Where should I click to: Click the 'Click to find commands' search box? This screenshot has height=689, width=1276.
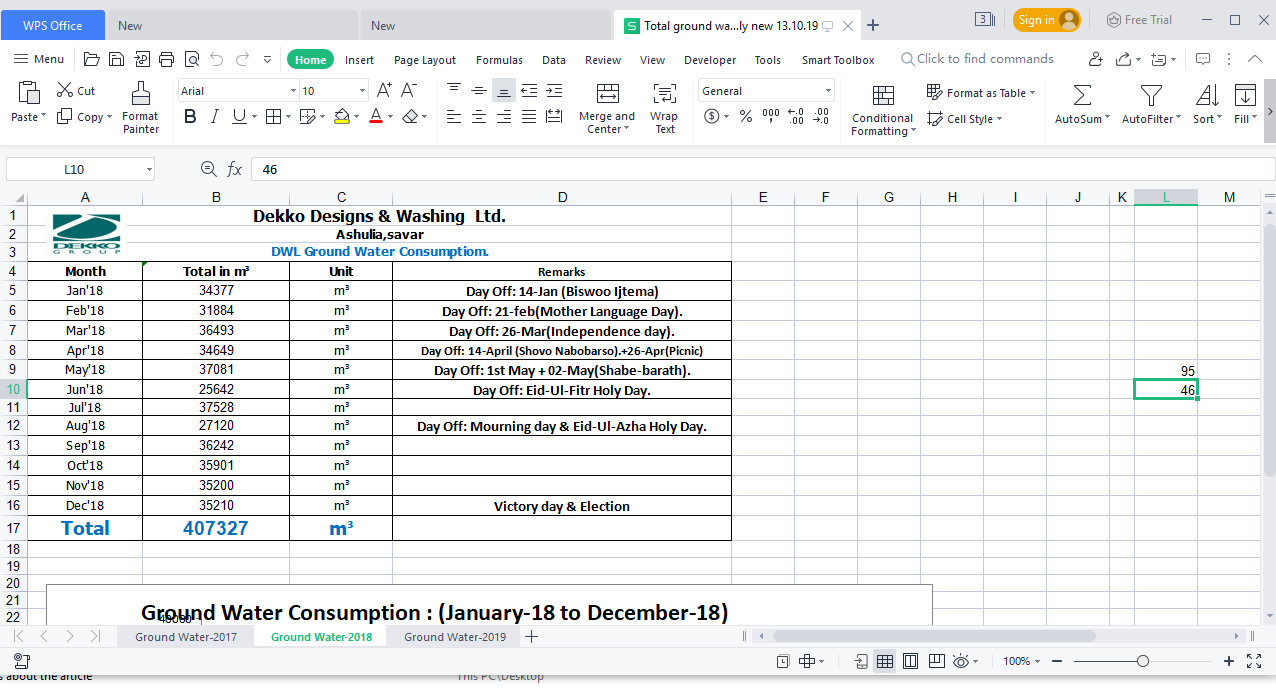977,59
